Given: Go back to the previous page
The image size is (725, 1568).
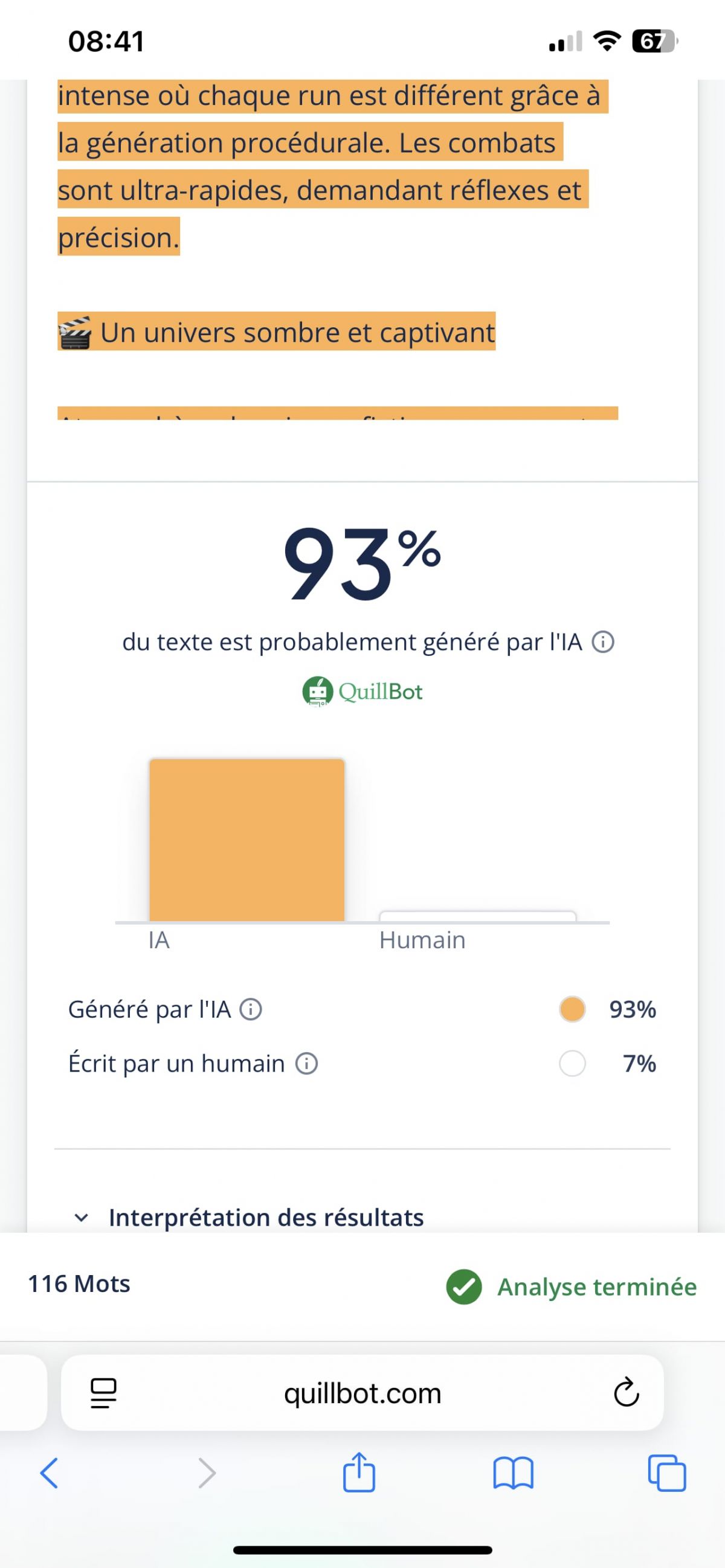Looking at the screenshot, I should (49, 1473).
